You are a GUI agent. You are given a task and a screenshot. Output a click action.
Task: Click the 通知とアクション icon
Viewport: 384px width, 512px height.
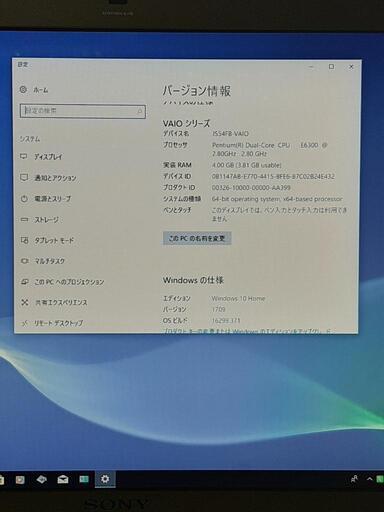click(24, 178)
